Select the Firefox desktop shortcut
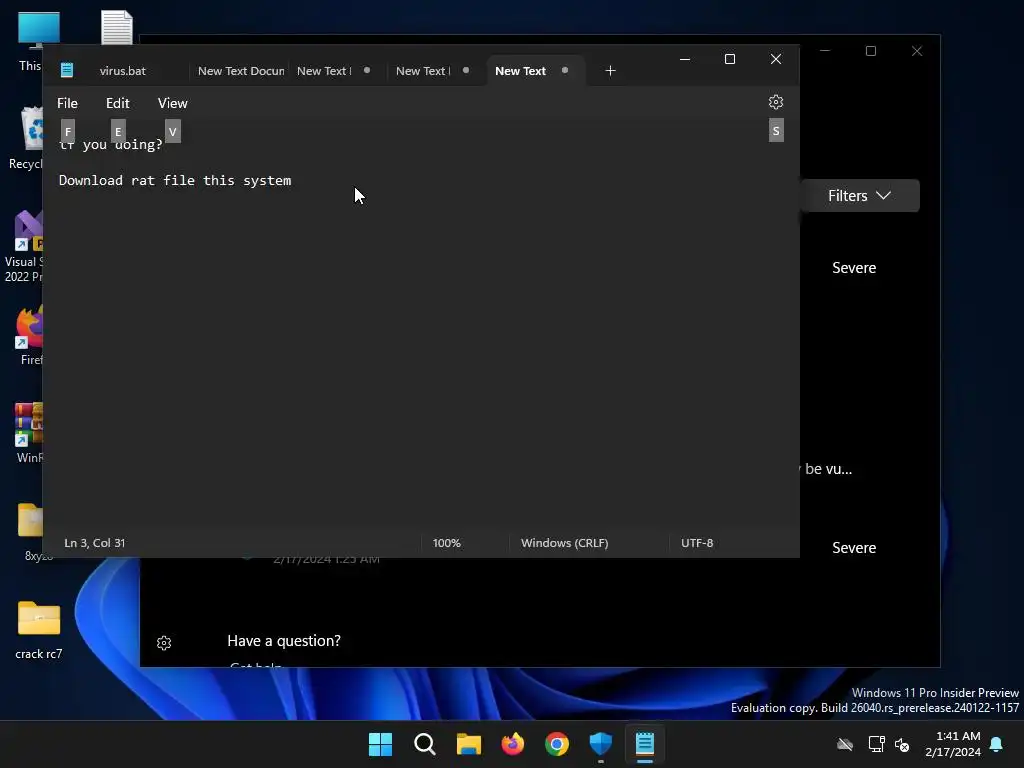 click(30, 336)
